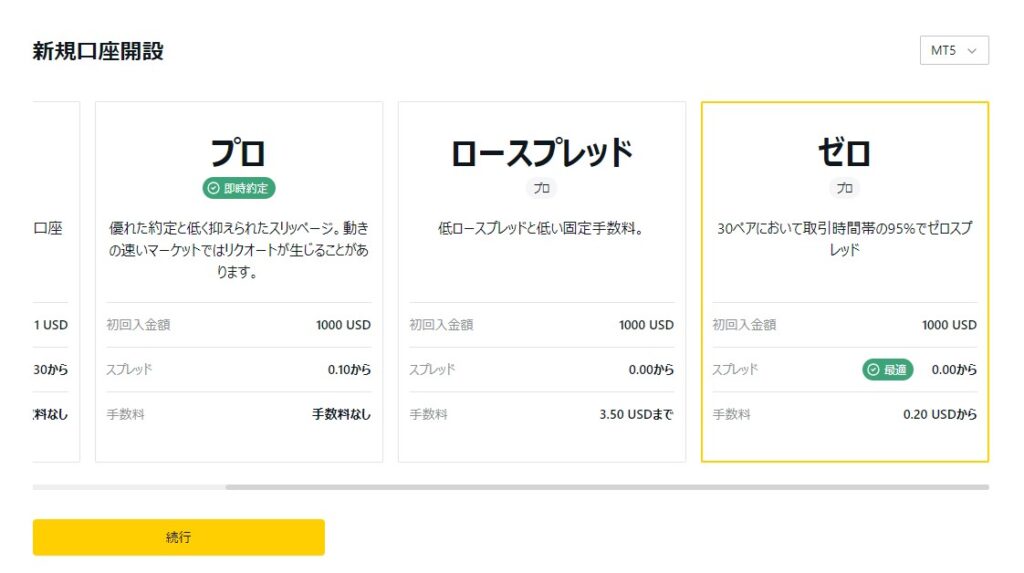Select the プロ account card title
This screenshot has width=1024, height=573.
(238, 153)
